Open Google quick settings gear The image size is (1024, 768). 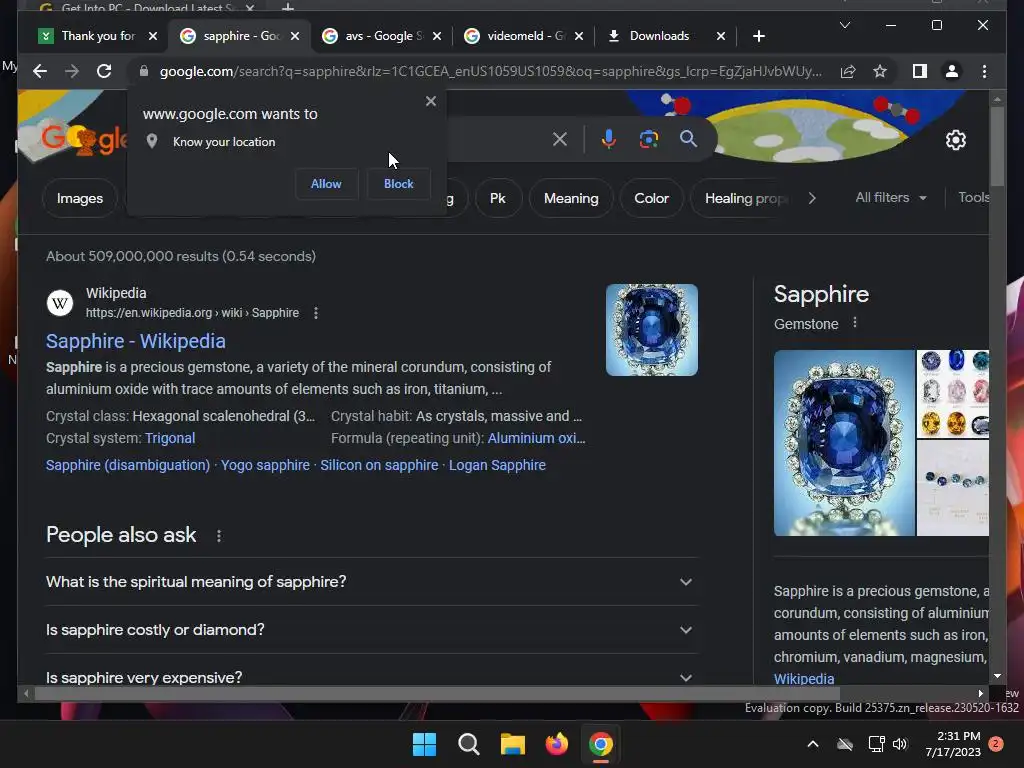tap(955, 140)
